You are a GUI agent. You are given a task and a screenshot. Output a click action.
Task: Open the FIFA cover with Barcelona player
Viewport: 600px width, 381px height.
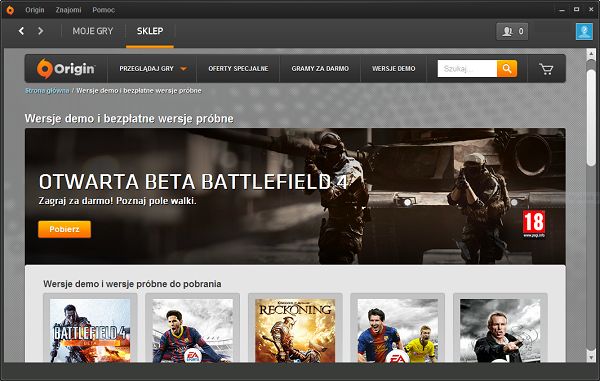click(192, 331)
